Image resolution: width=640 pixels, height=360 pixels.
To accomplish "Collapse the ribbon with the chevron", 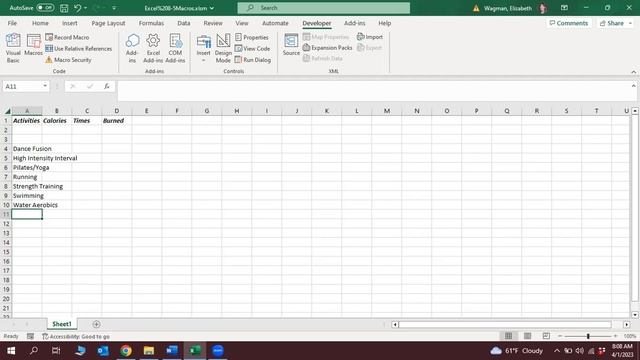I will pyautogui.click(x=633, y=72).
